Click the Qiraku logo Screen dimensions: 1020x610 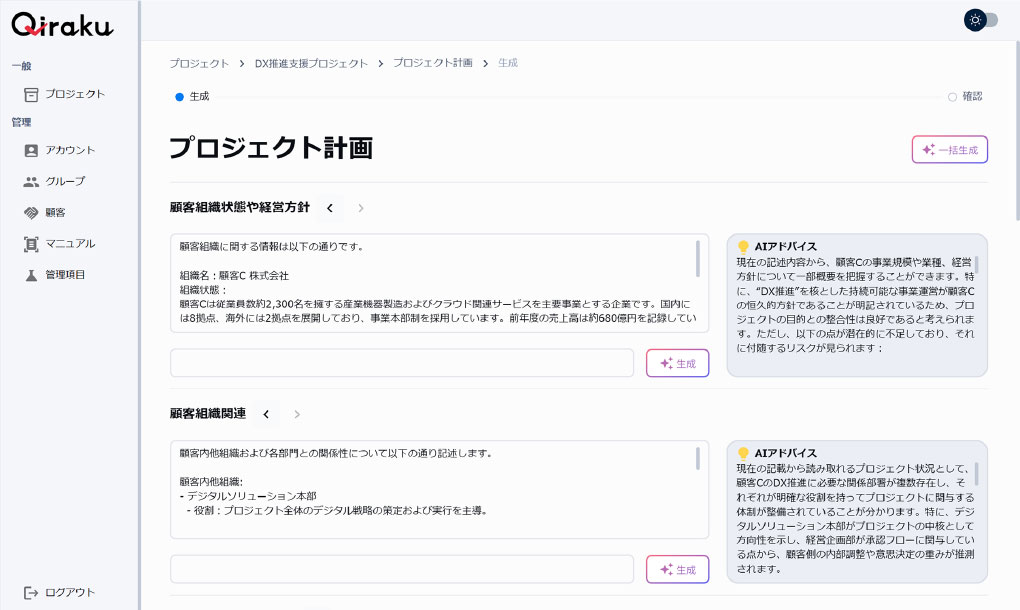62,26
